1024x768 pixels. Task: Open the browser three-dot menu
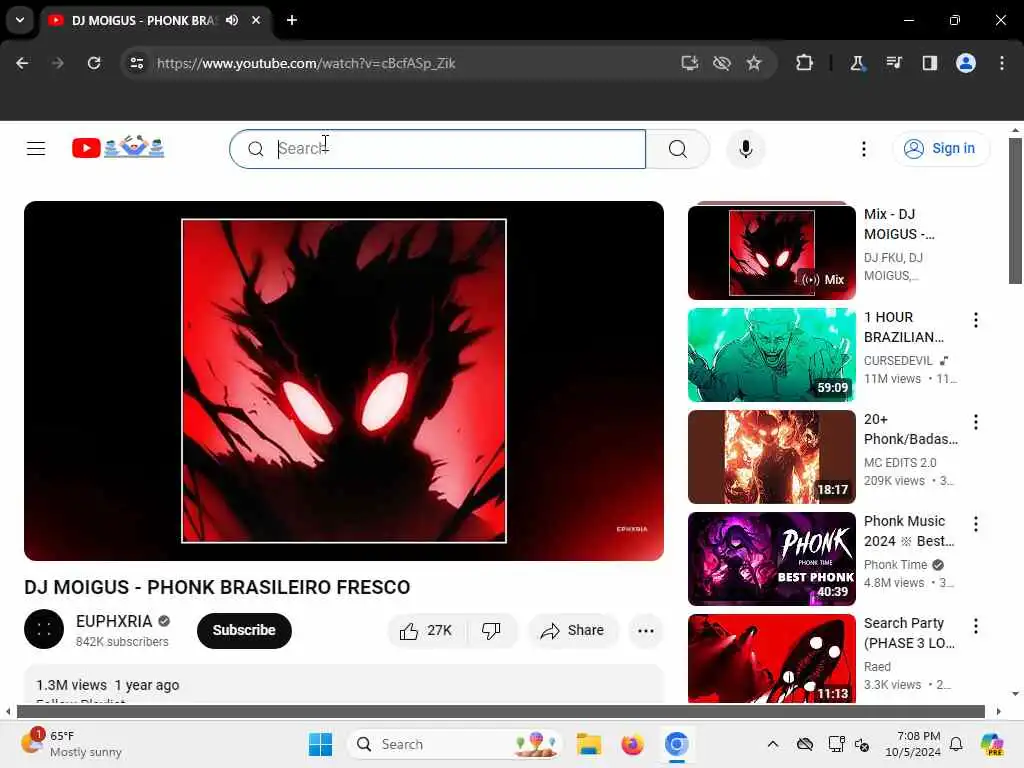point(1002,63)
